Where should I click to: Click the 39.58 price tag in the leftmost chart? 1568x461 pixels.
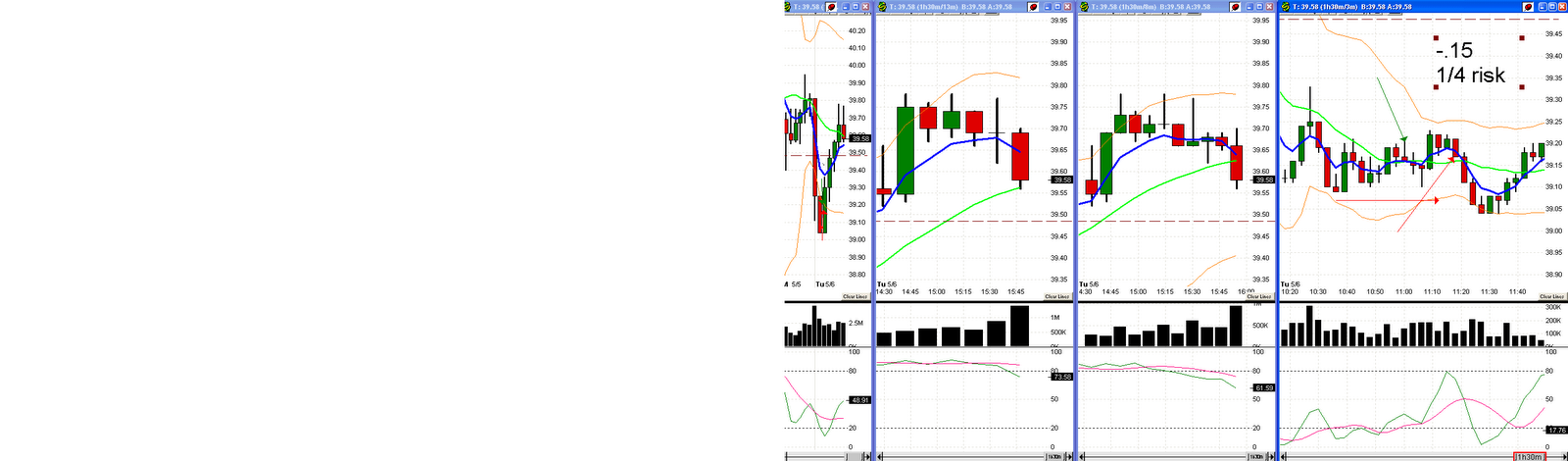(x=859, y=139)
